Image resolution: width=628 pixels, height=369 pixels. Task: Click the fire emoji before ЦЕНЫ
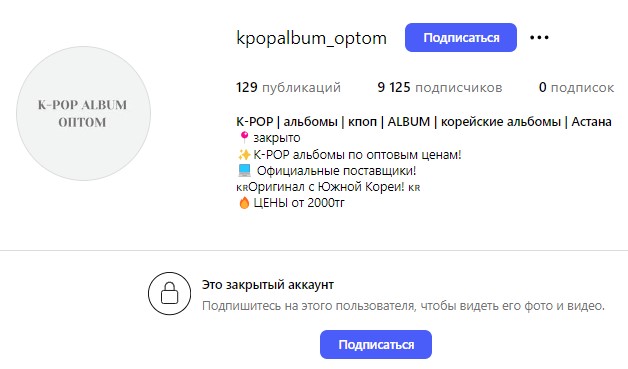click(x=244, y=203)
